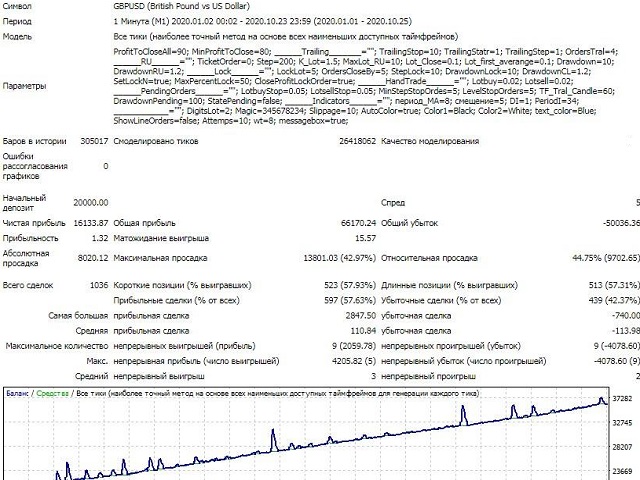Click the ProfitToCloseAll=90 parameter text
The width and height of the screenshot is (640, 480).
click(150, 52)
